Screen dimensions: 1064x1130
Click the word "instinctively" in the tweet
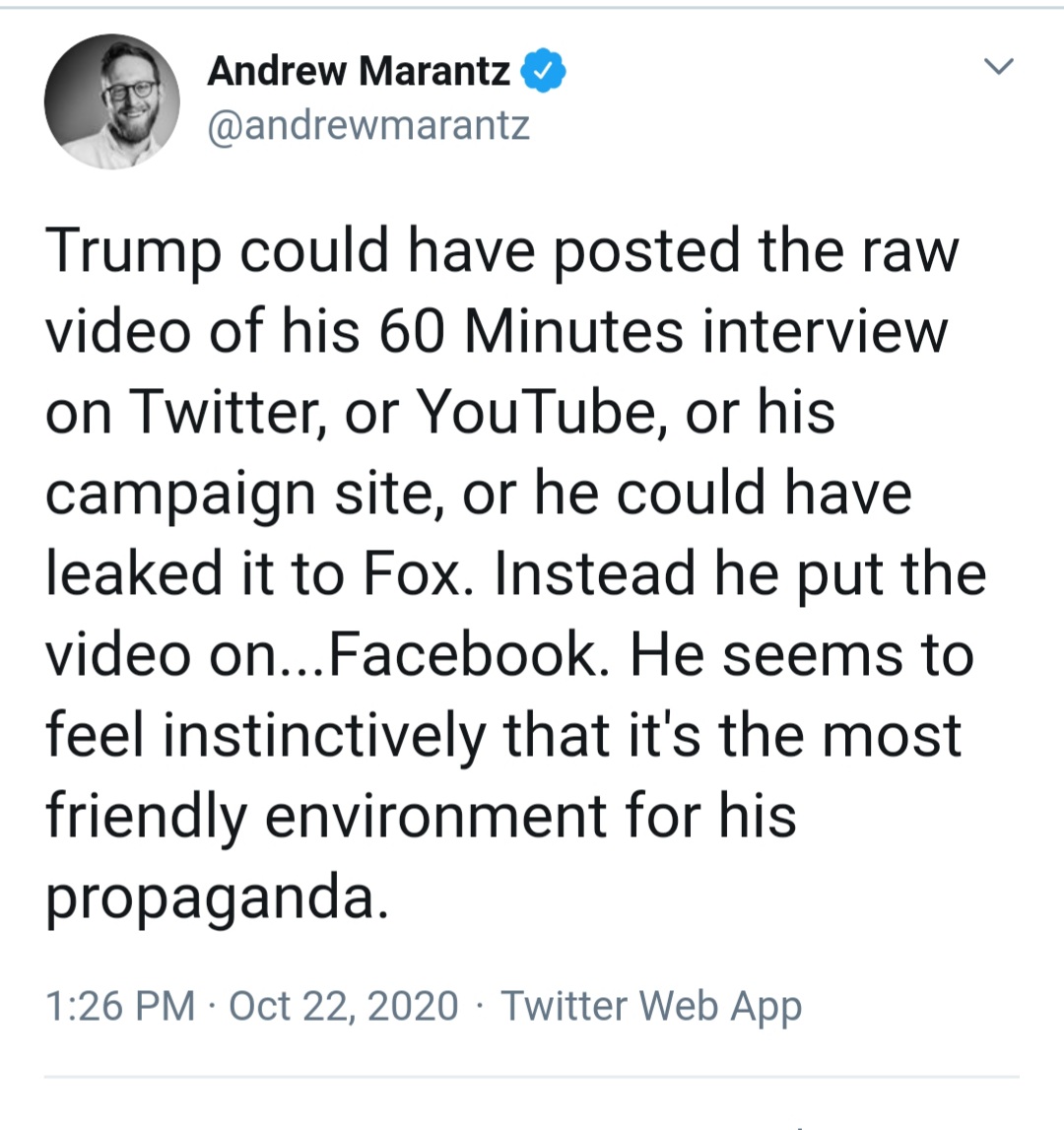(x=325, y=737)
